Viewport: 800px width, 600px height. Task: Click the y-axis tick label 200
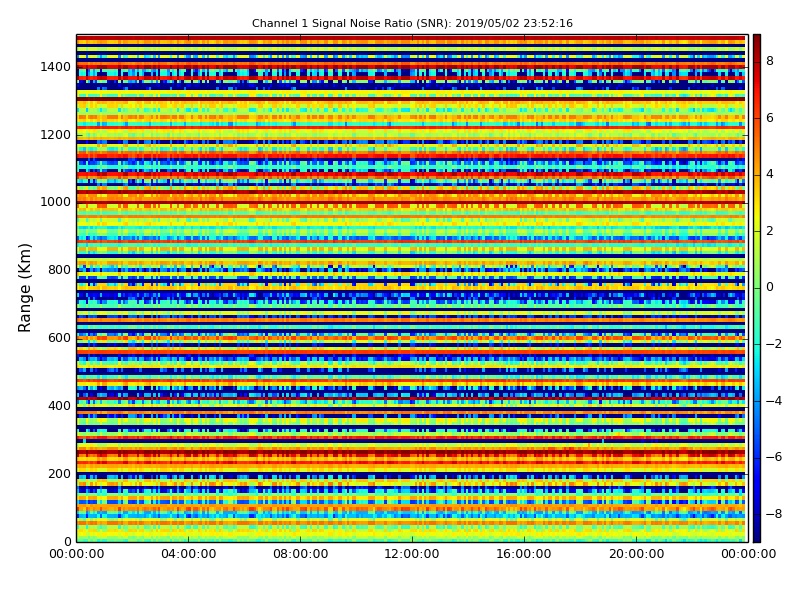tap(59, 473)
